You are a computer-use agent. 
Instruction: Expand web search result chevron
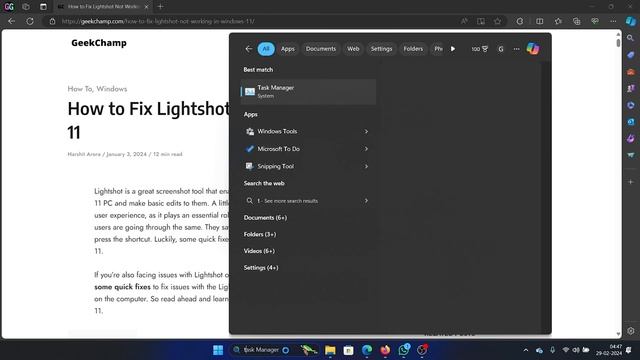366,201
